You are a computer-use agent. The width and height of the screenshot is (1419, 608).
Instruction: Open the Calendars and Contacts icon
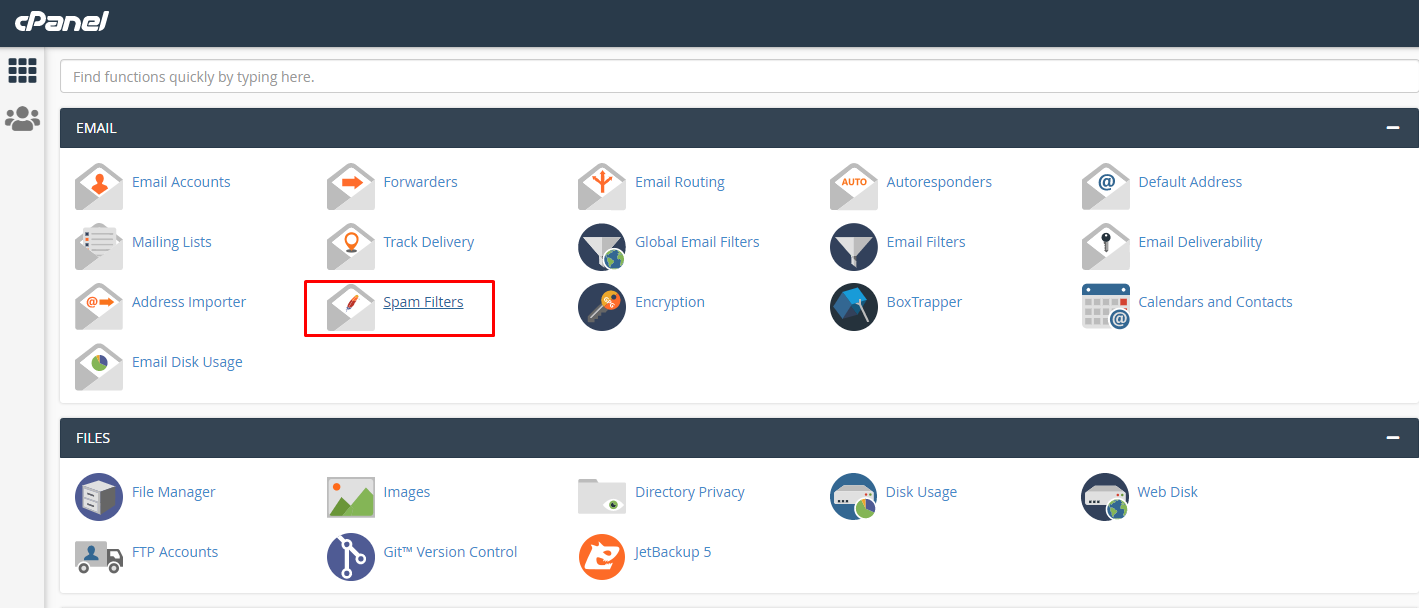tap(1106, 306)
